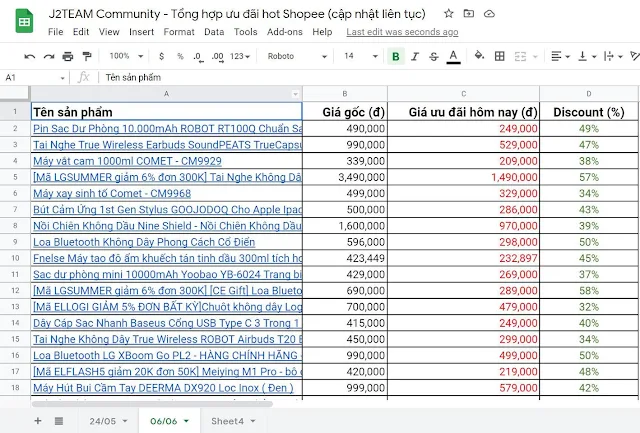
Task: Increase decimal places
Action: tap(218, 57)
